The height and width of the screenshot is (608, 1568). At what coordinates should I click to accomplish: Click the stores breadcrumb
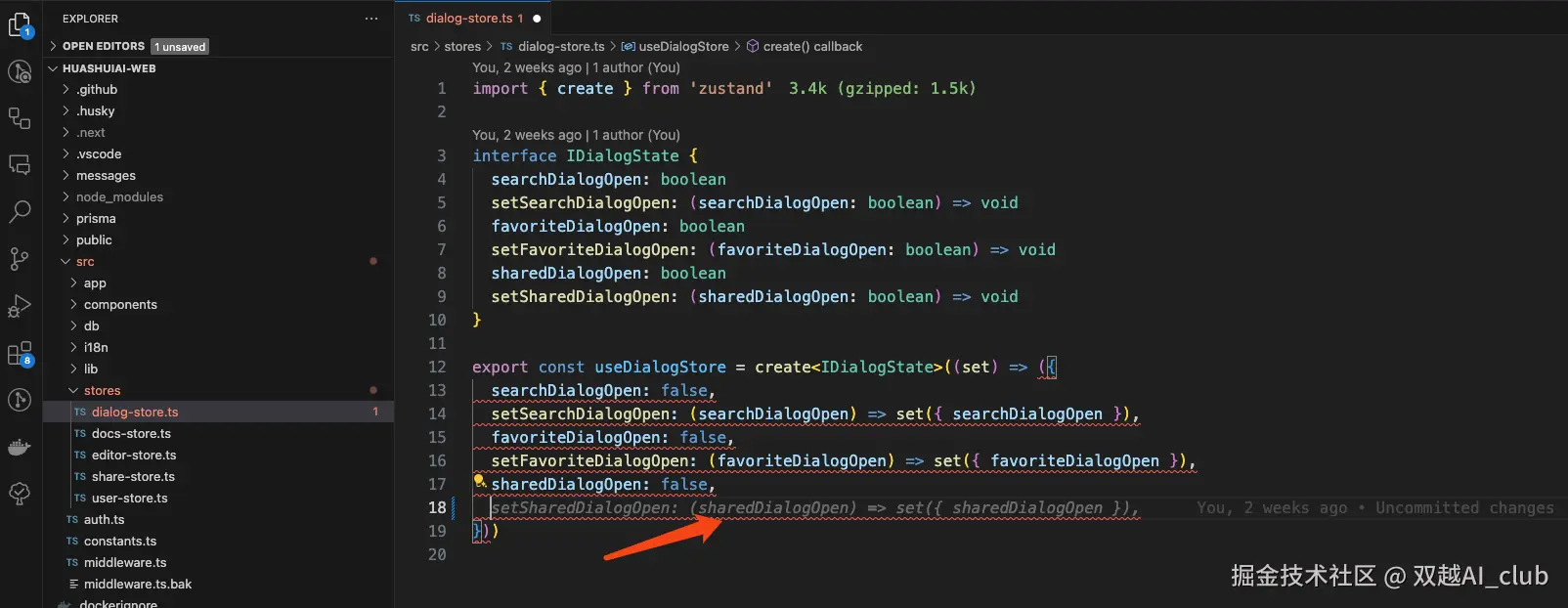coord(462,46)
